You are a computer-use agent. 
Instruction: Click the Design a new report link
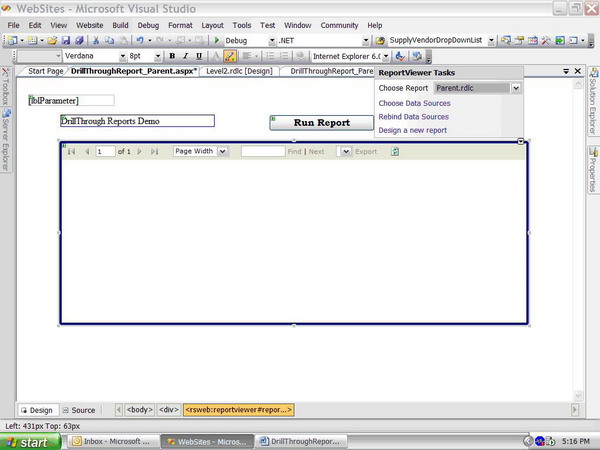tap(412, 130)
